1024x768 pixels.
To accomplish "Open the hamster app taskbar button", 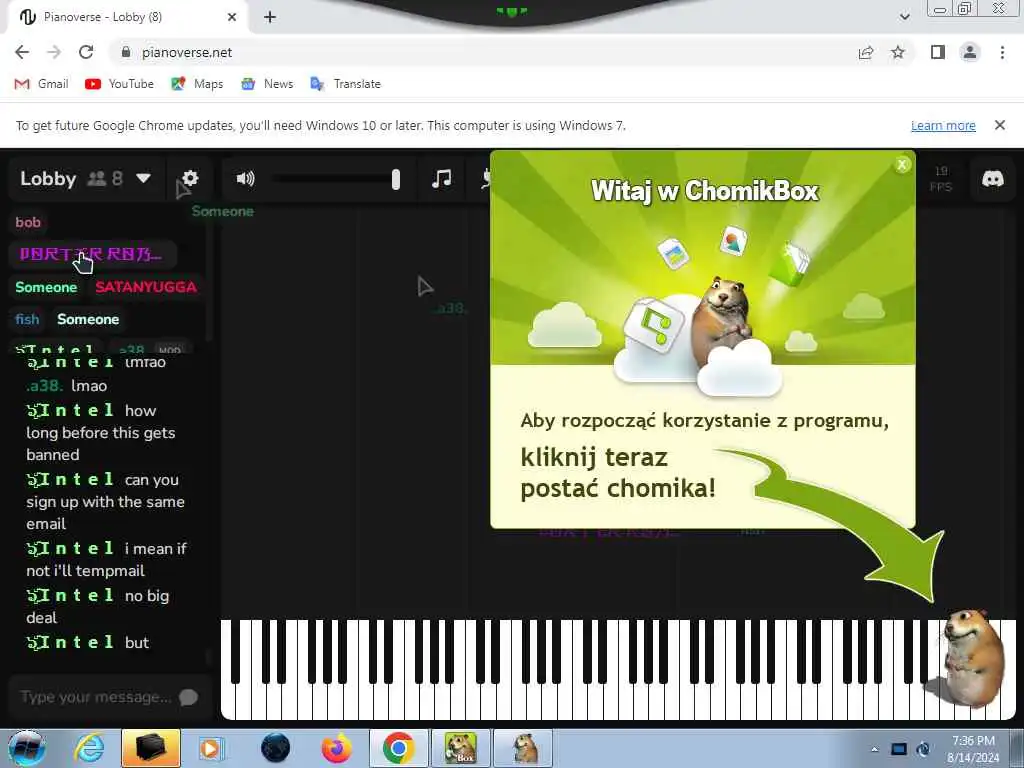I will coord(523,748).
